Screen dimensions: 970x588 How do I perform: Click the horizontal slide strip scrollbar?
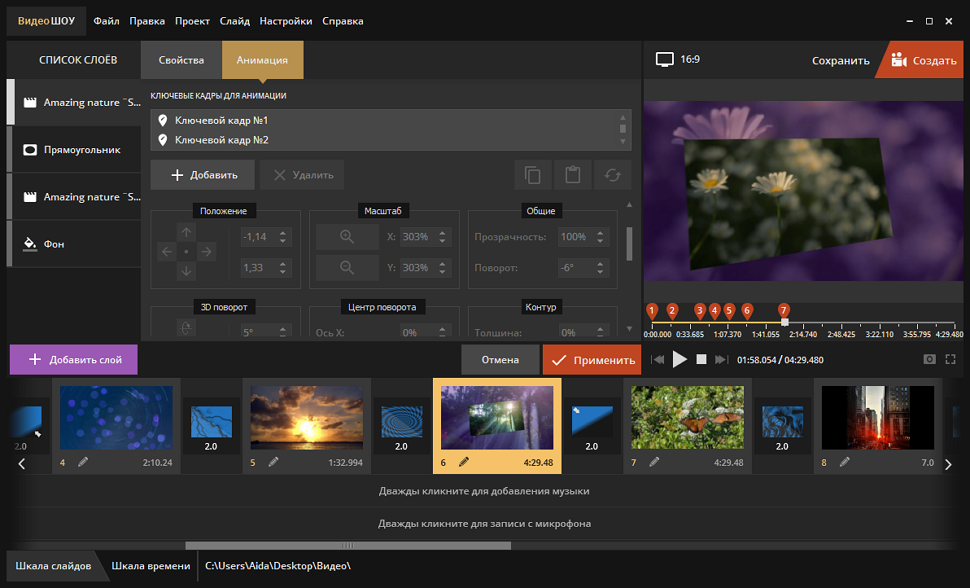tap(348, 545)
